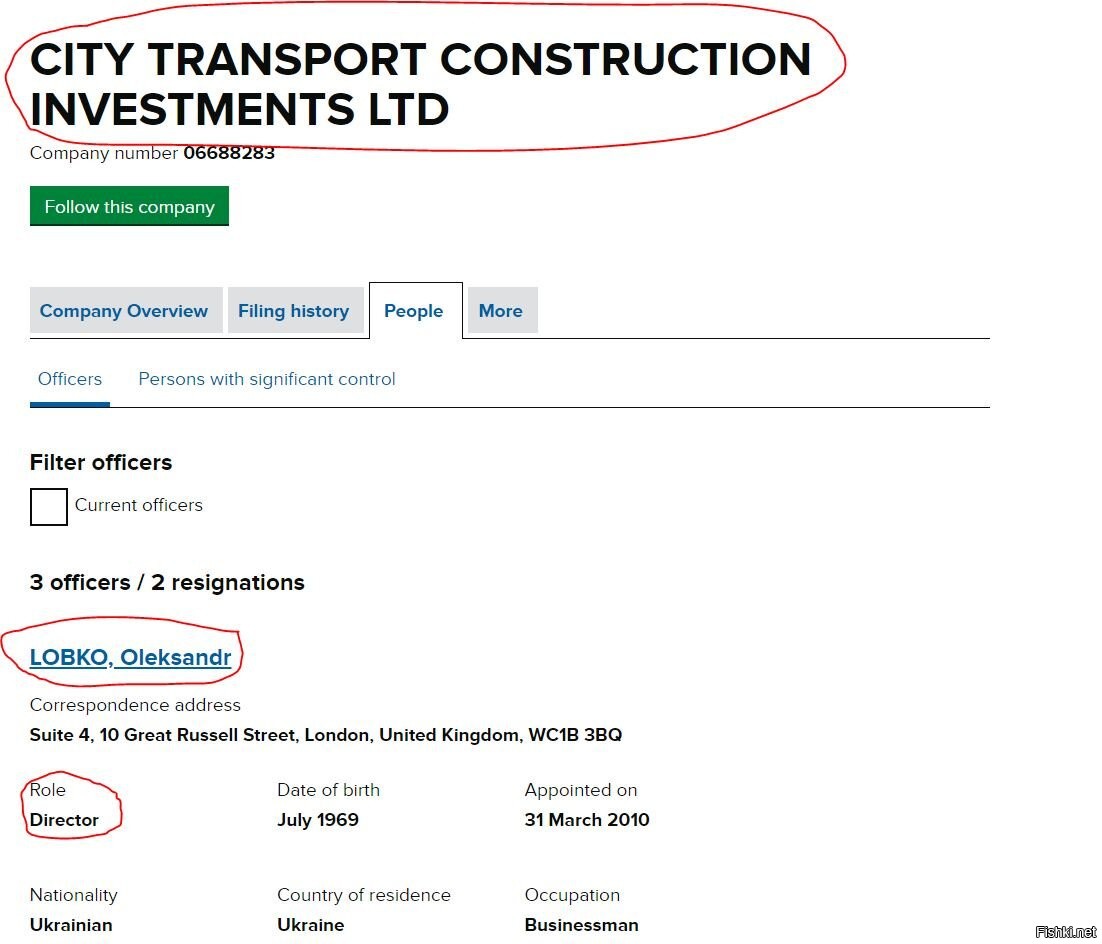Open the More tab

503,310
